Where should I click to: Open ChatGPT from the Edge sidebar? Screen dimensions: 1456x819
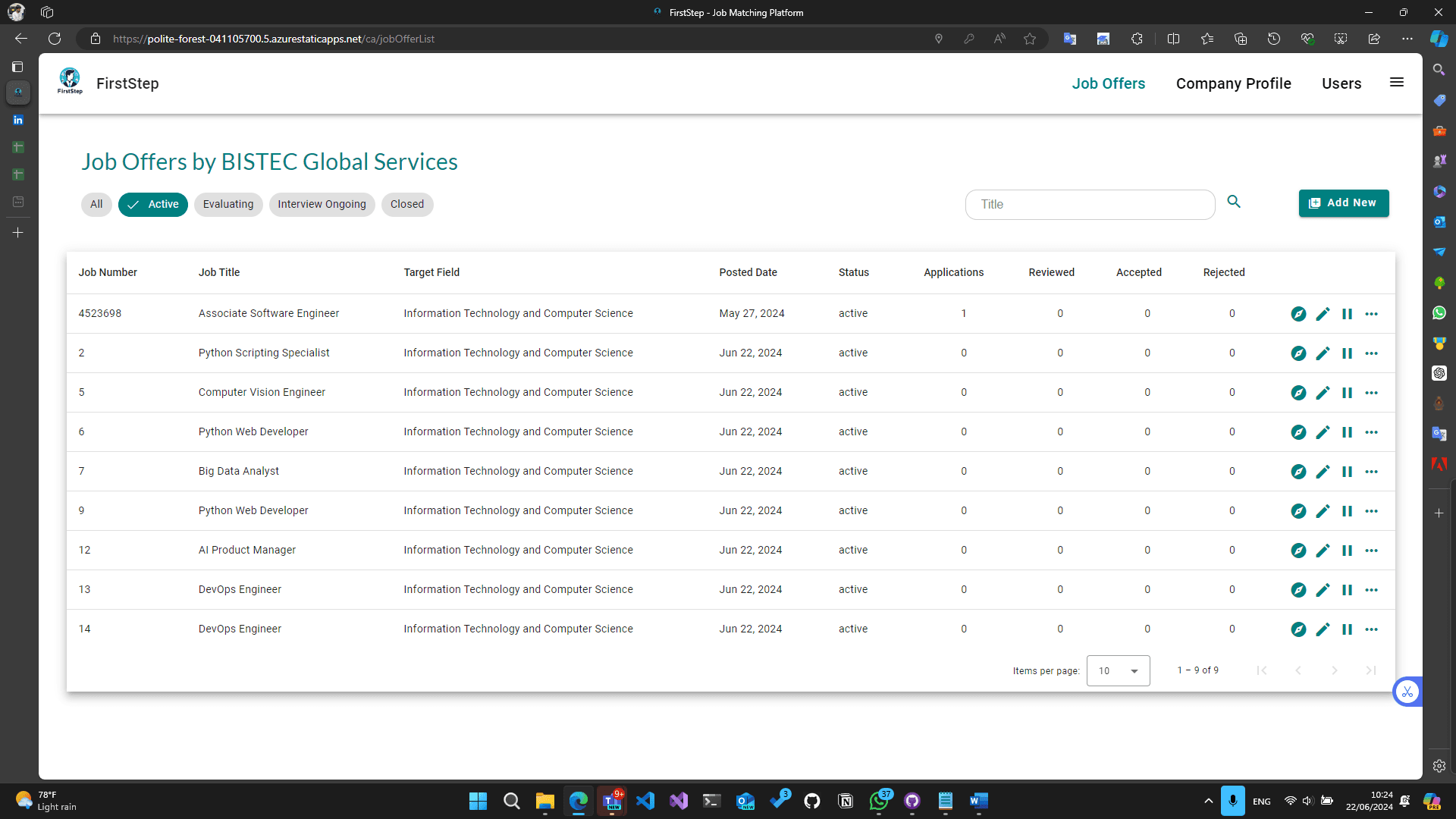(1440, 373)
